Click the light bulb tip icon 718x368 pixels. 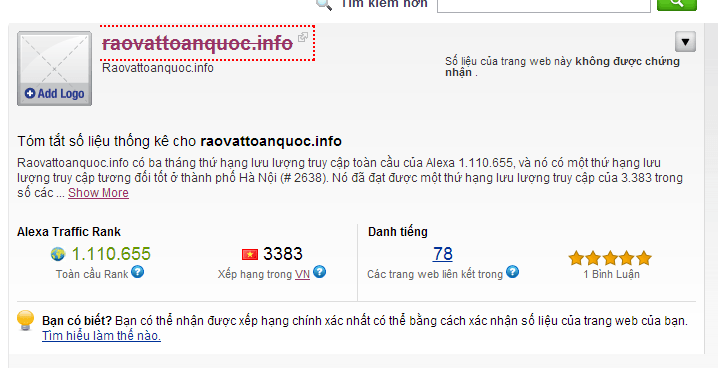pos(25,320)
